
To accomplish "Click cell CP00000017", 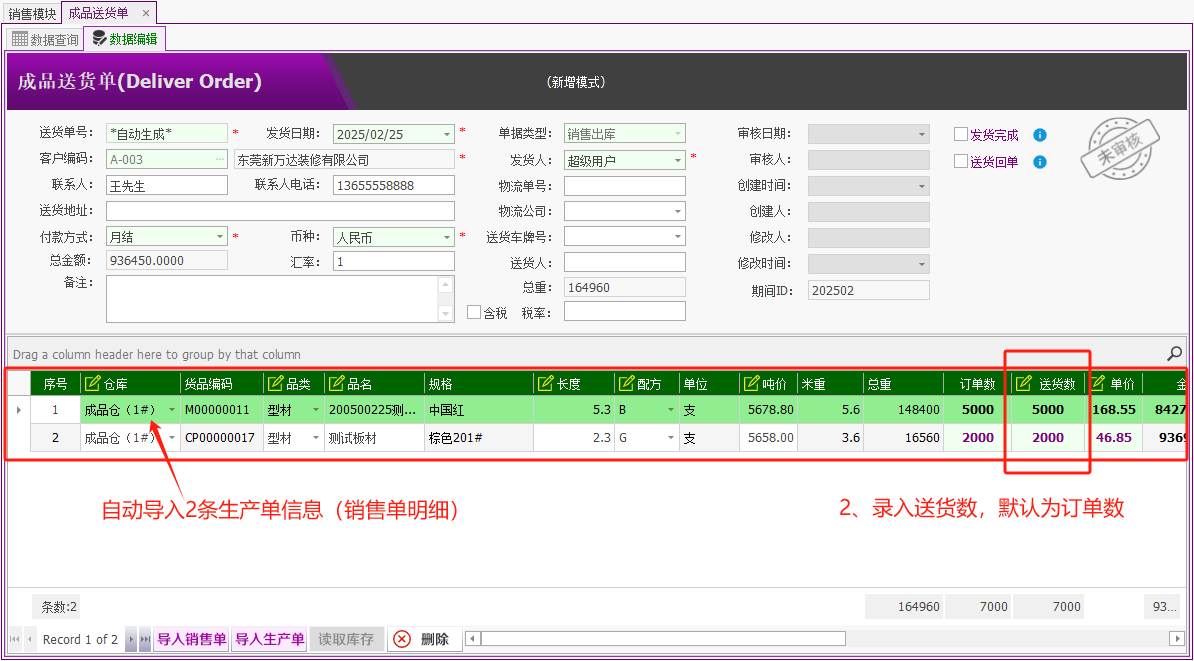I will pyautogui.click(x=222, y=438).
